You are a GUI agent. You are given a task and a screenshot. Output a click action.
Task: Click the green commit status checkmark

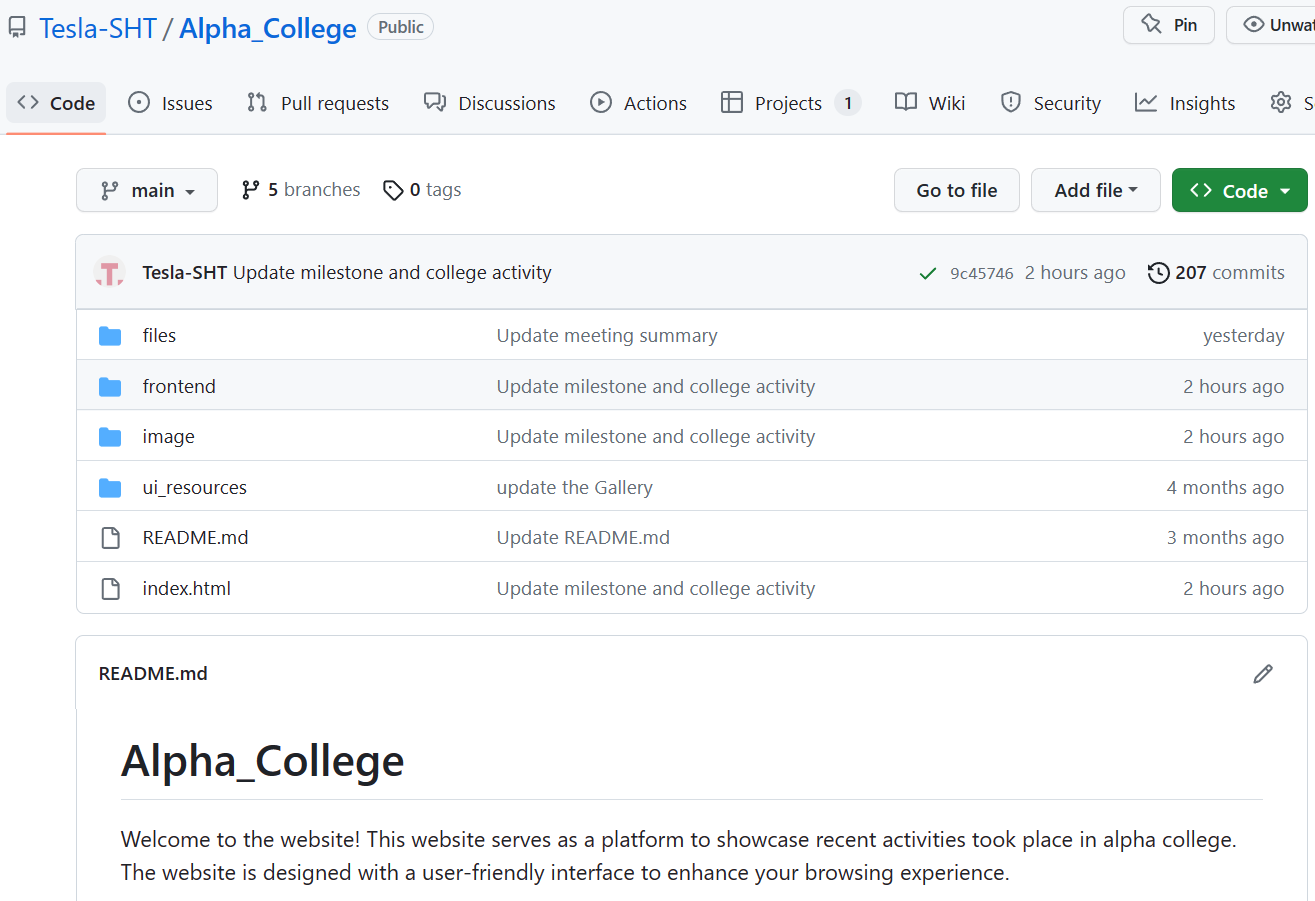[928, 273]
